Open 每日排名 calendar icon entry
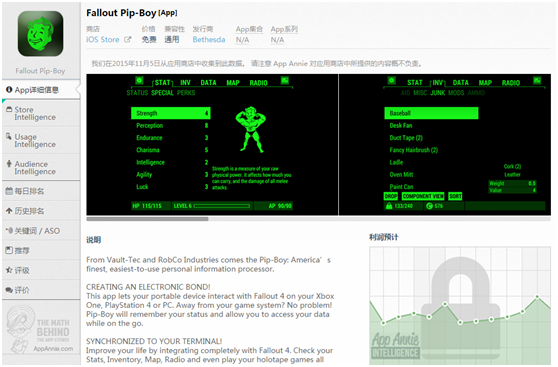Screen dimensions: 558x367 [9, 191]
